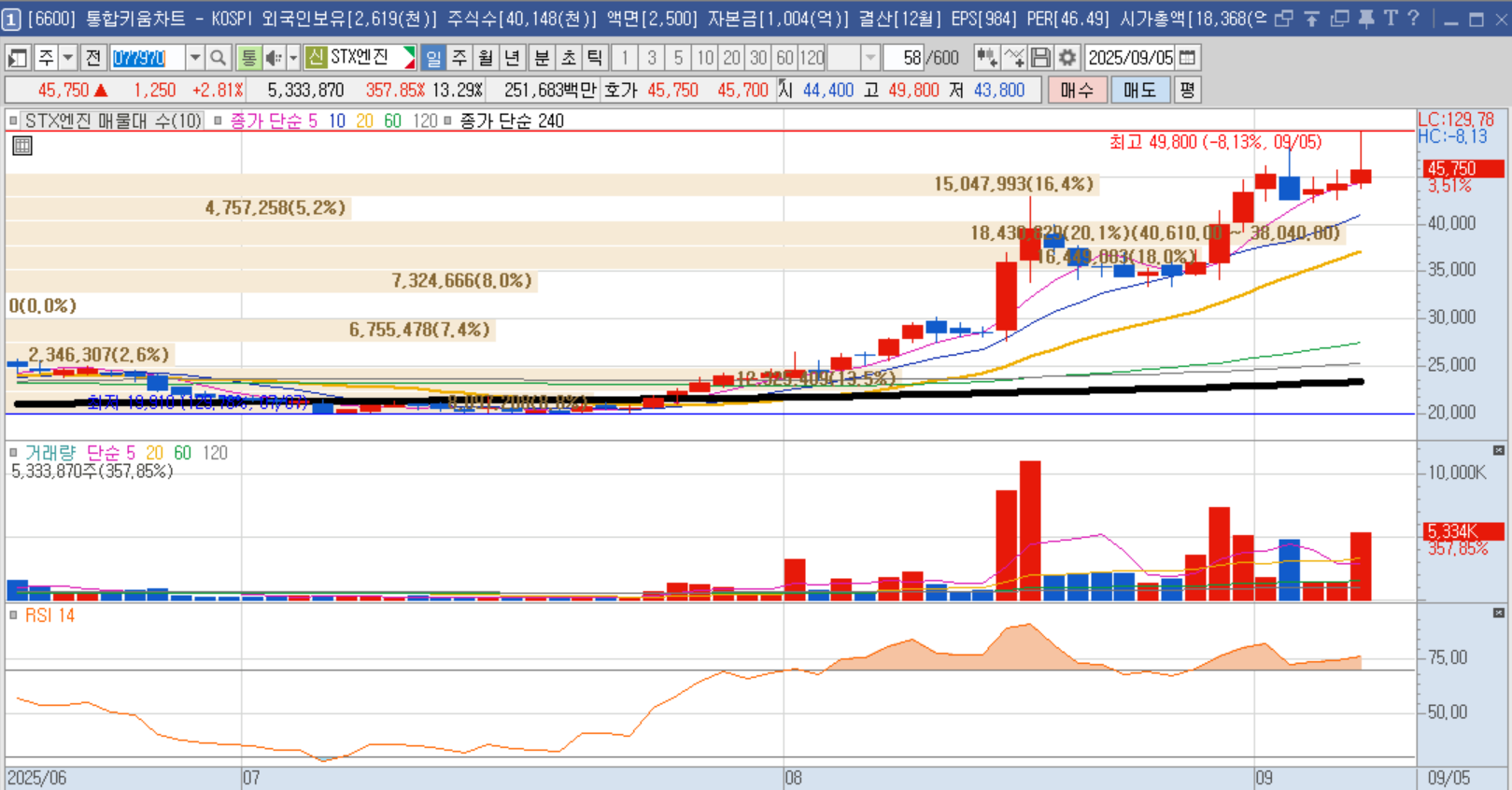Click the 45,750 current price tag
The image size is (1512, 790).
click(1463, 168)
